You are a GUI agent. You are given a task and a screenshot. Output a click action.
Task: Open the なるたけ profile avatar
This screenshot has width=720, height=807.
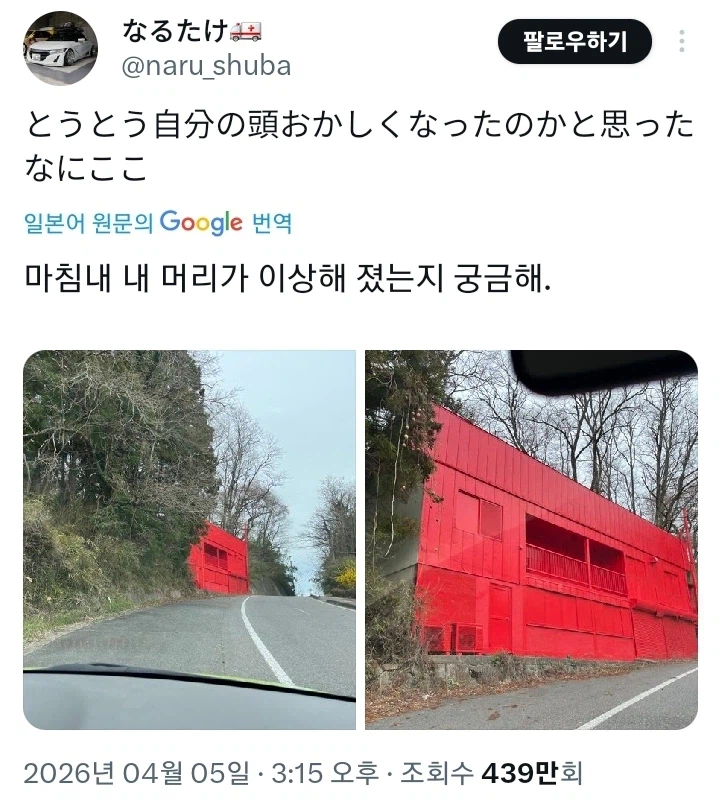click(60, 48)
